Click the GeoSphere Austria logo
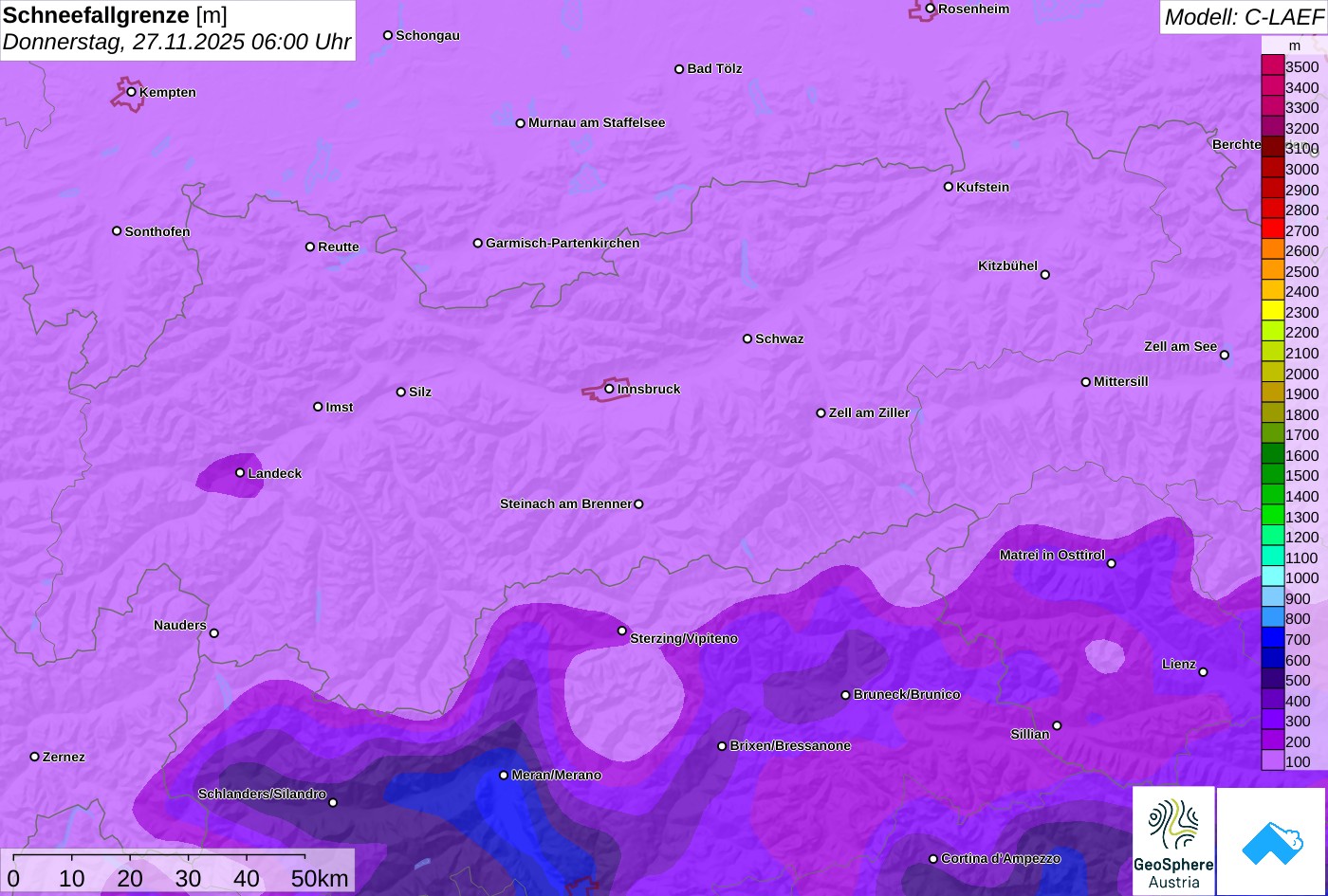The image size is (1328, 896). coord(1173,840)
